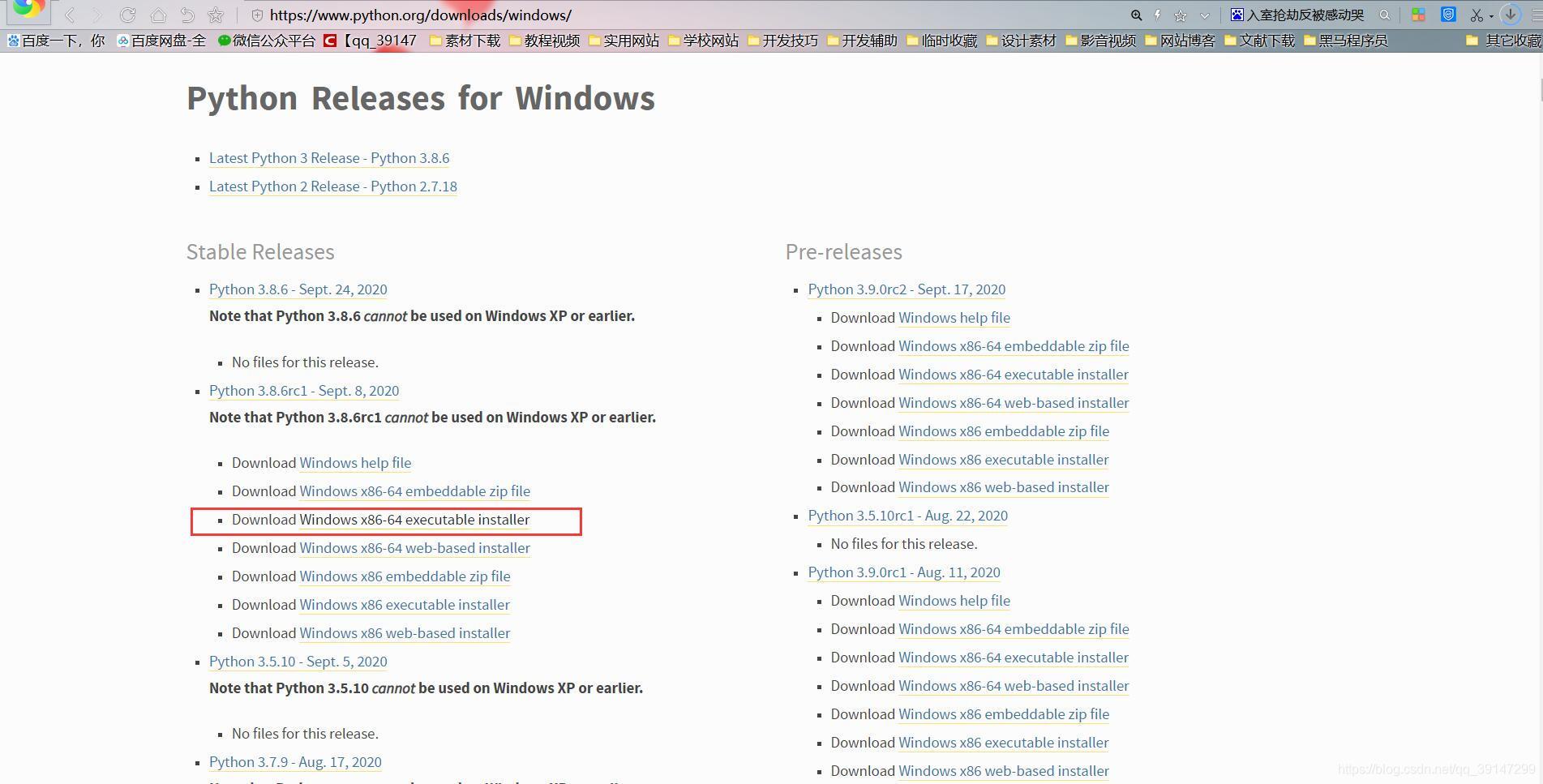
Task: Reload the current page
Action: coord(127,15)
